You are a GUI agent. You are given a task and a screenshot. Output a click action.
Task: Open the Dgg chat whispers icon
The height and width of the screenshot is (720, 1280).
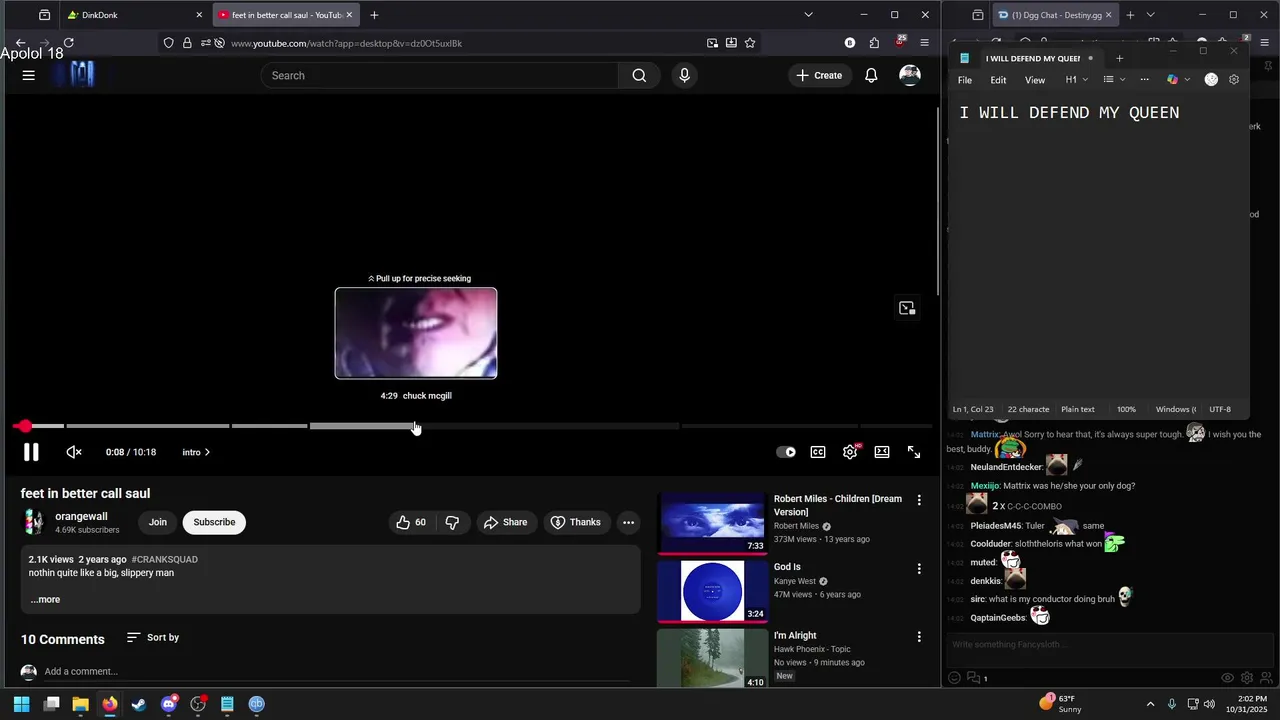975,678
